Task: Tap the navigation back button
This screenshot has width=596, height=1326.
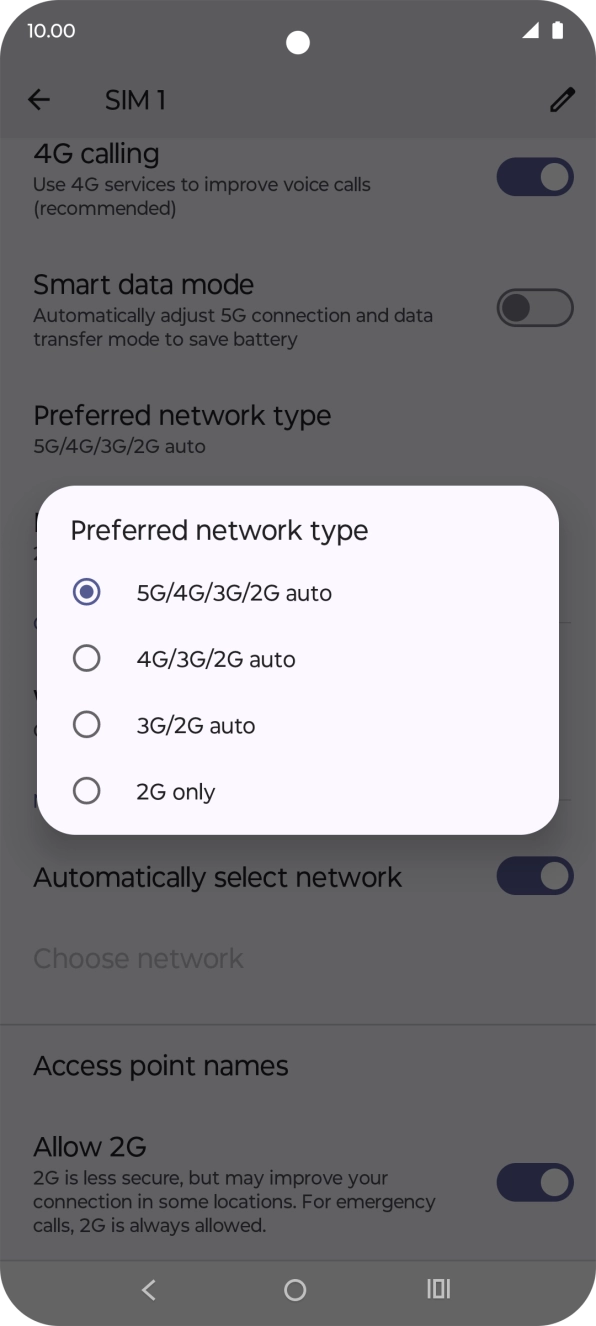Action: [x=148, y=1289]
